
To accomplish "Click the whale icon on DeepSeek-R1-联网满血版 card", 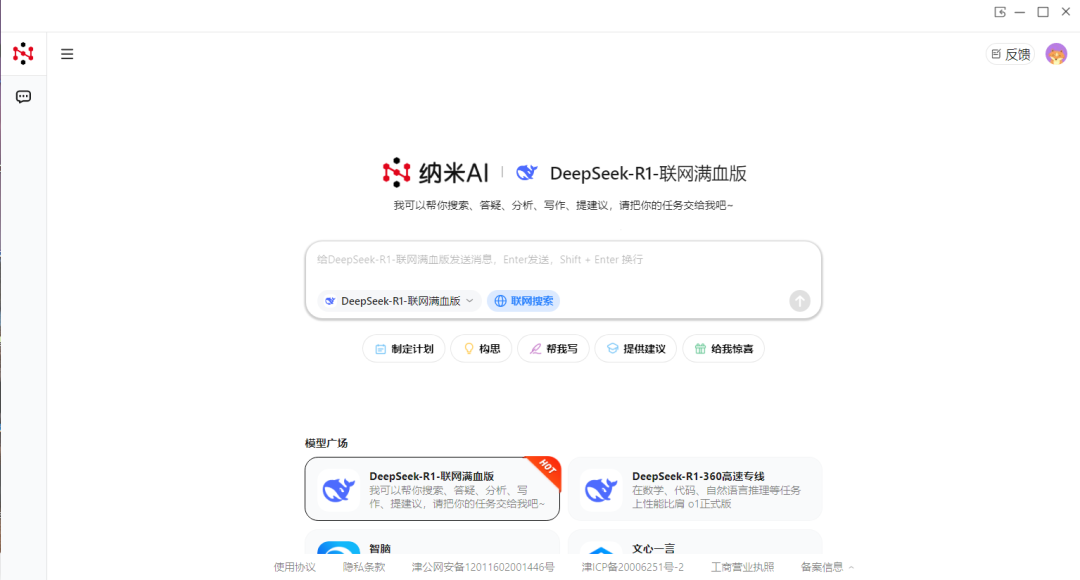I will tap(339, 490).
